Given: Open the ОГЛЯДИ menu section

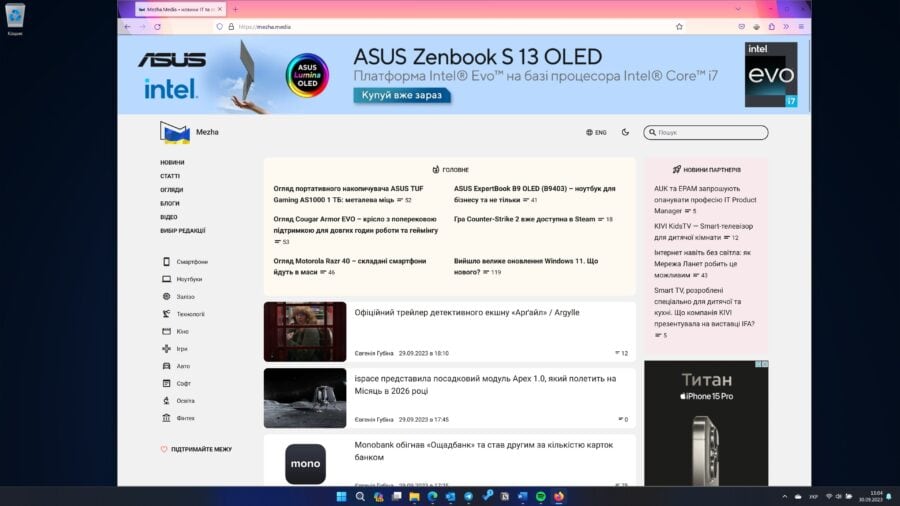Looking at the screenshot, I should [172, 190].
